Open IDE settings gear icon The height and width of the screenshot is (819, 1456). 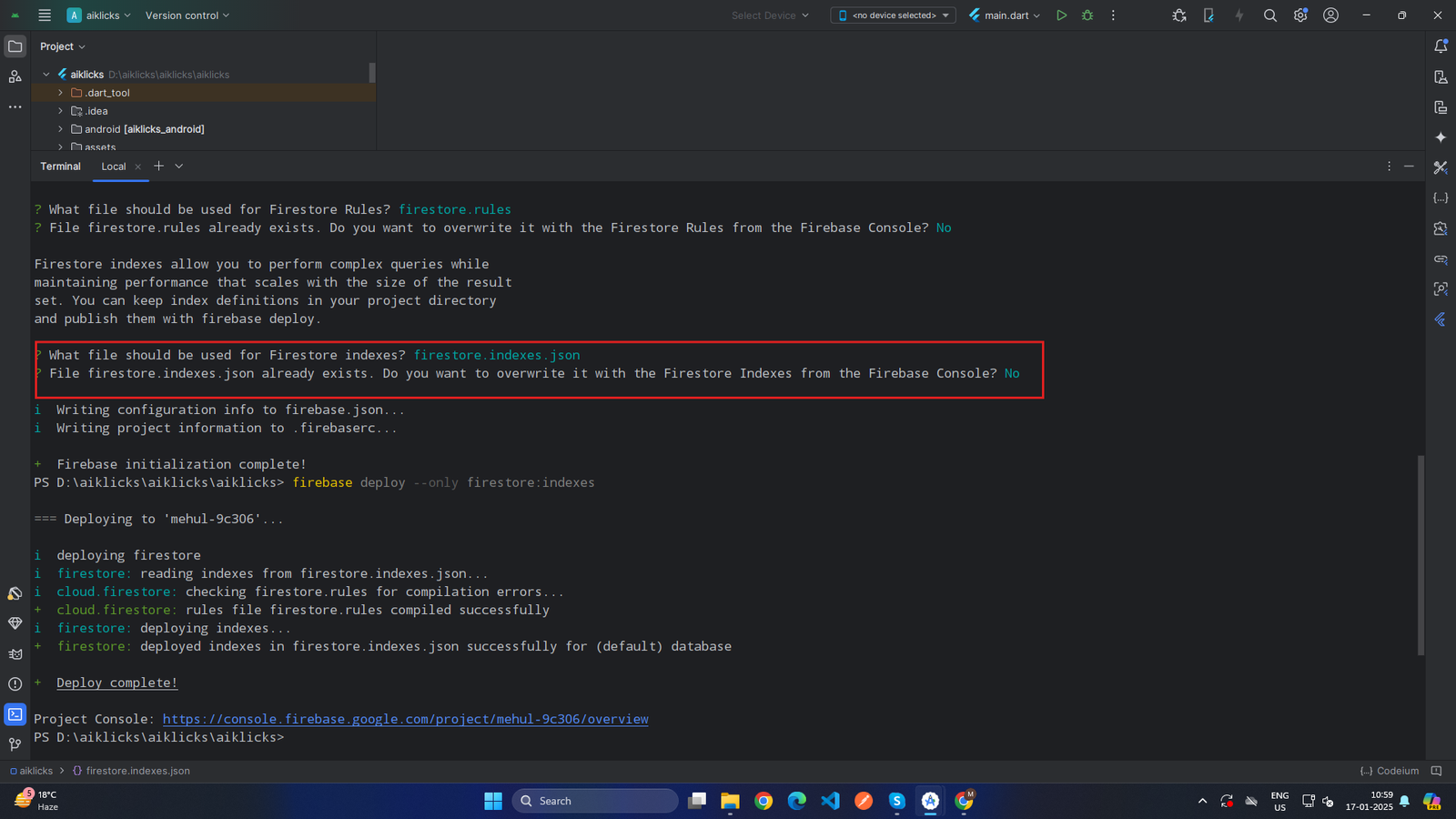pos(1300,15)
